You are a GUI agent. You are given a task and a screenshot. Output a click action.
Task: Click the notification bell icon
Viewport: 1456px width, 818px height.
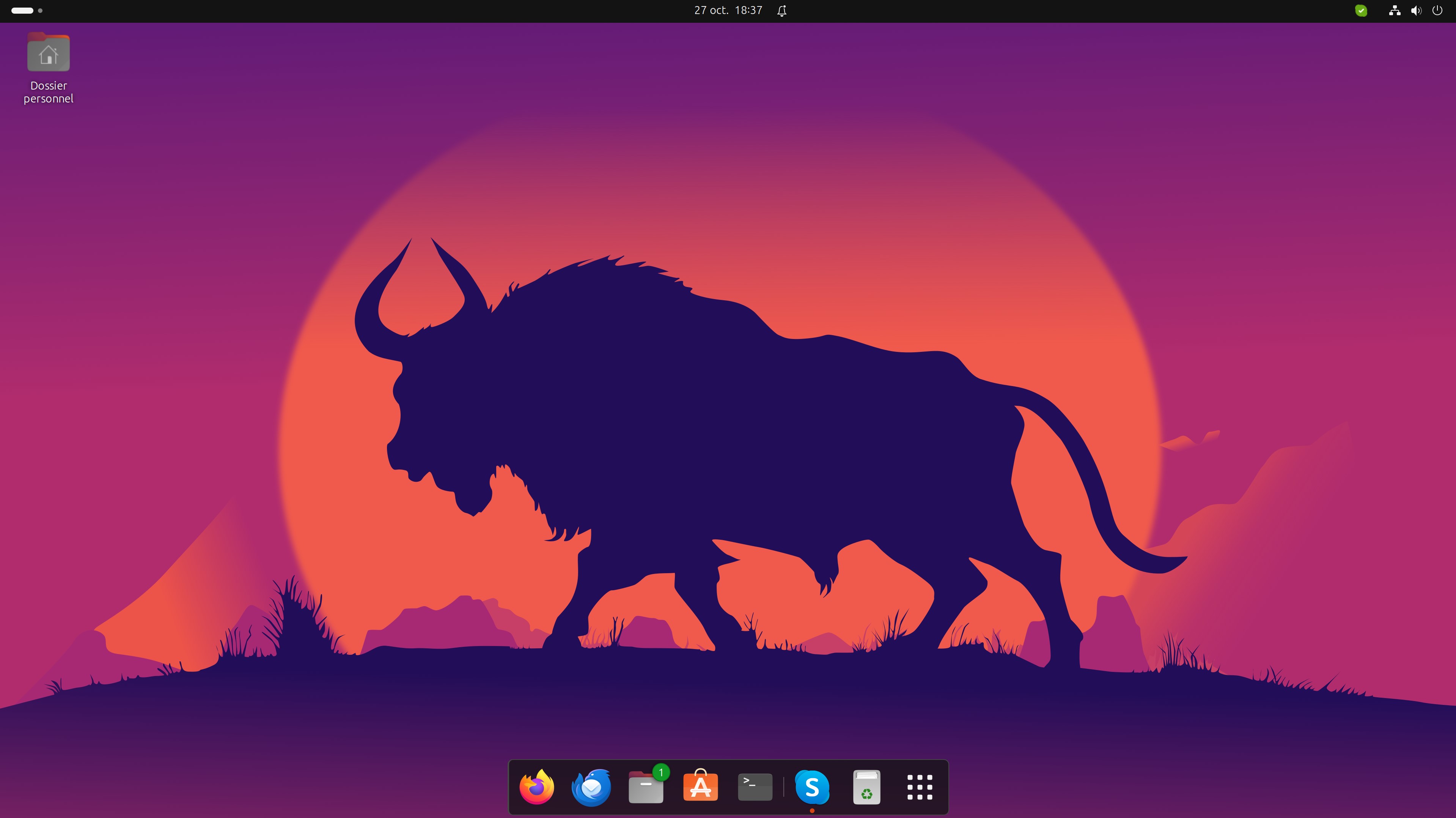point(782,10)
